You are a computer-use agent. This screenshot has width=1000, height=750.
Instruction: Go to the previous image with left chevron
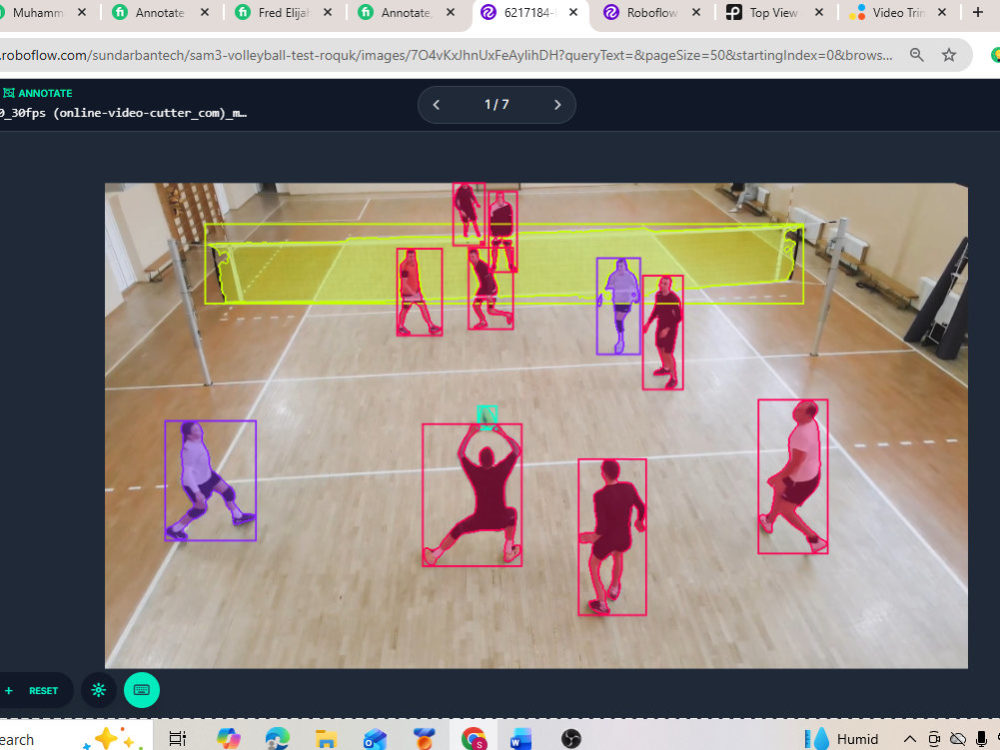pos(436,105)
